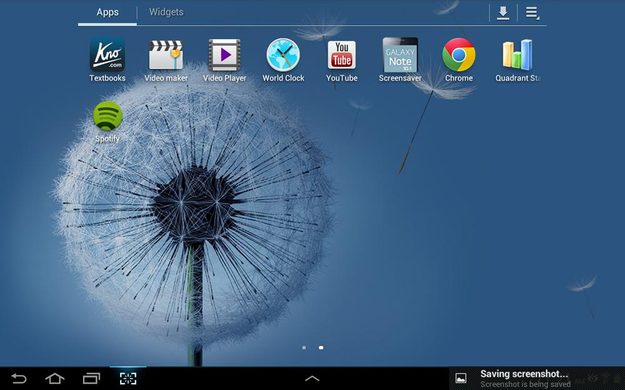The width and height of the screenshot is (625, 390).
Task: Tap the screen capture button
Action: click(x=128, y=378)
